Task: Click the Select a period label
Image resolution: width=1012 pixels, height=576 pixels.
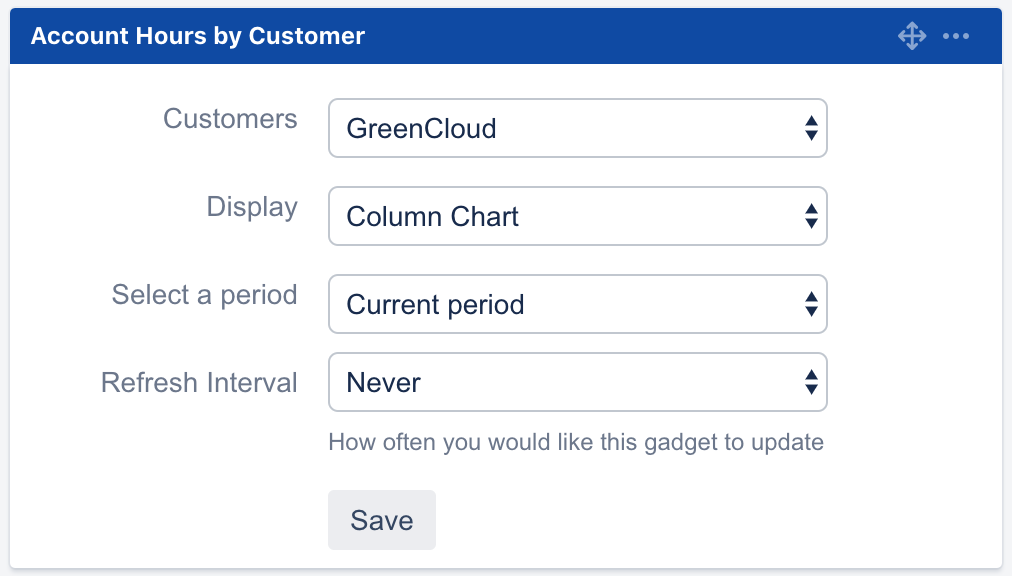Action: tap(204, 295)
